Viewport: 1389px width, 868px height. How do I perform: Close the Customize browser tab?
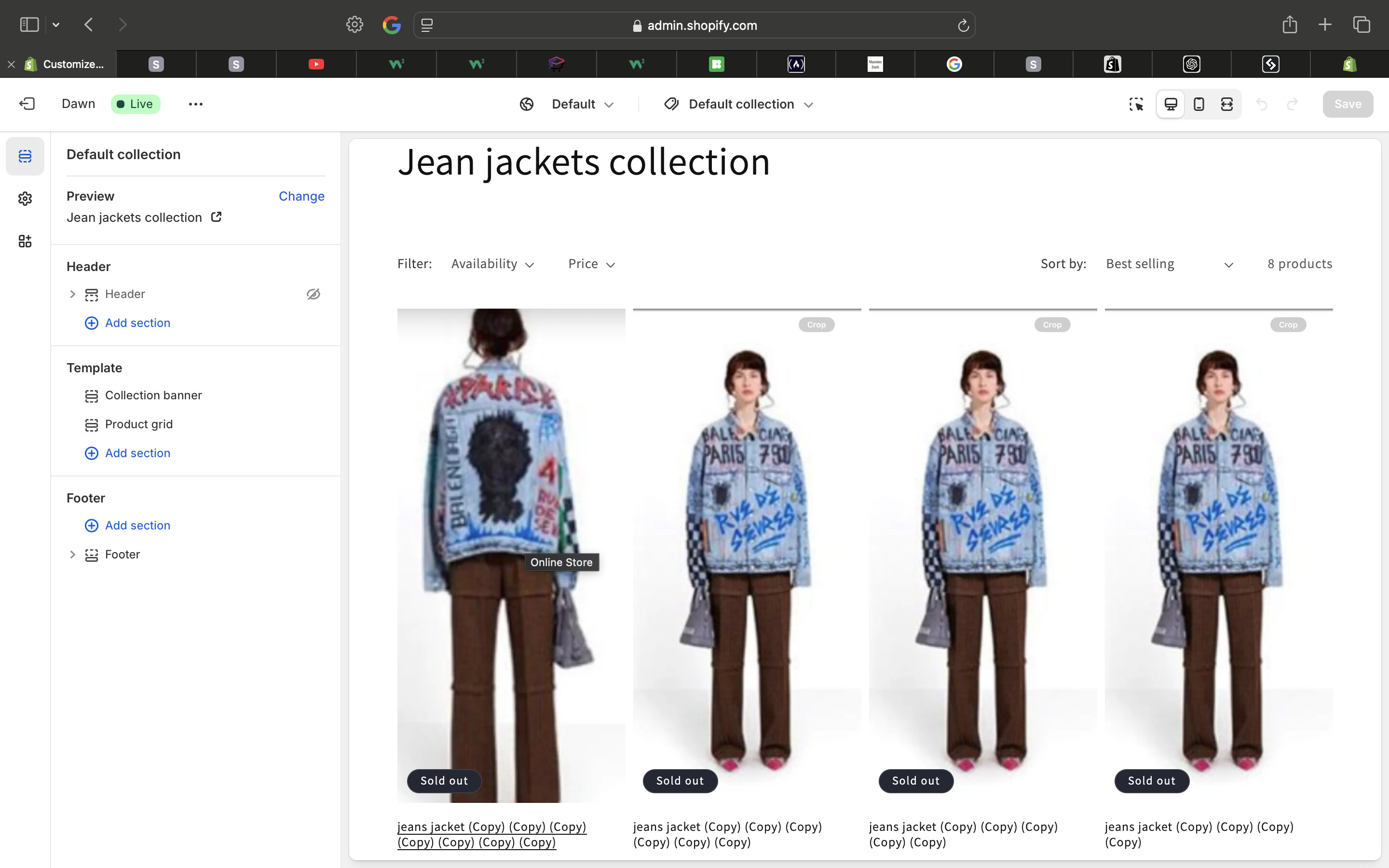pyautogui.click(x=11, y=64)
